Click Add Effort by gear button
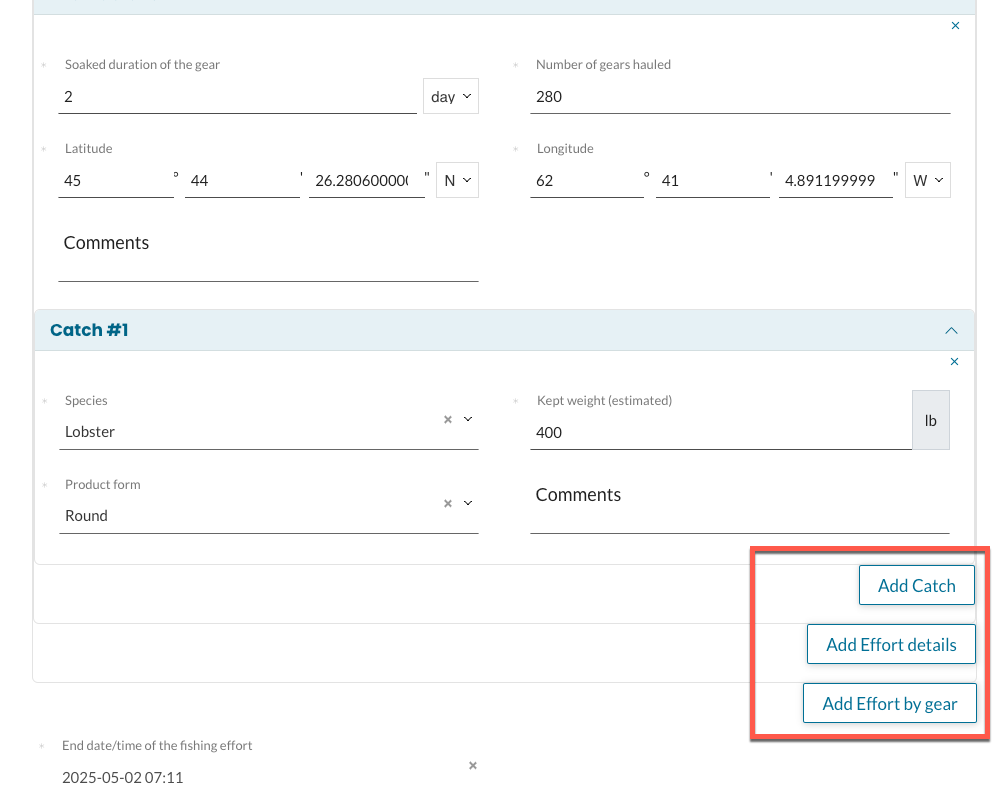The image size is (996, 788). coord(889,704)
